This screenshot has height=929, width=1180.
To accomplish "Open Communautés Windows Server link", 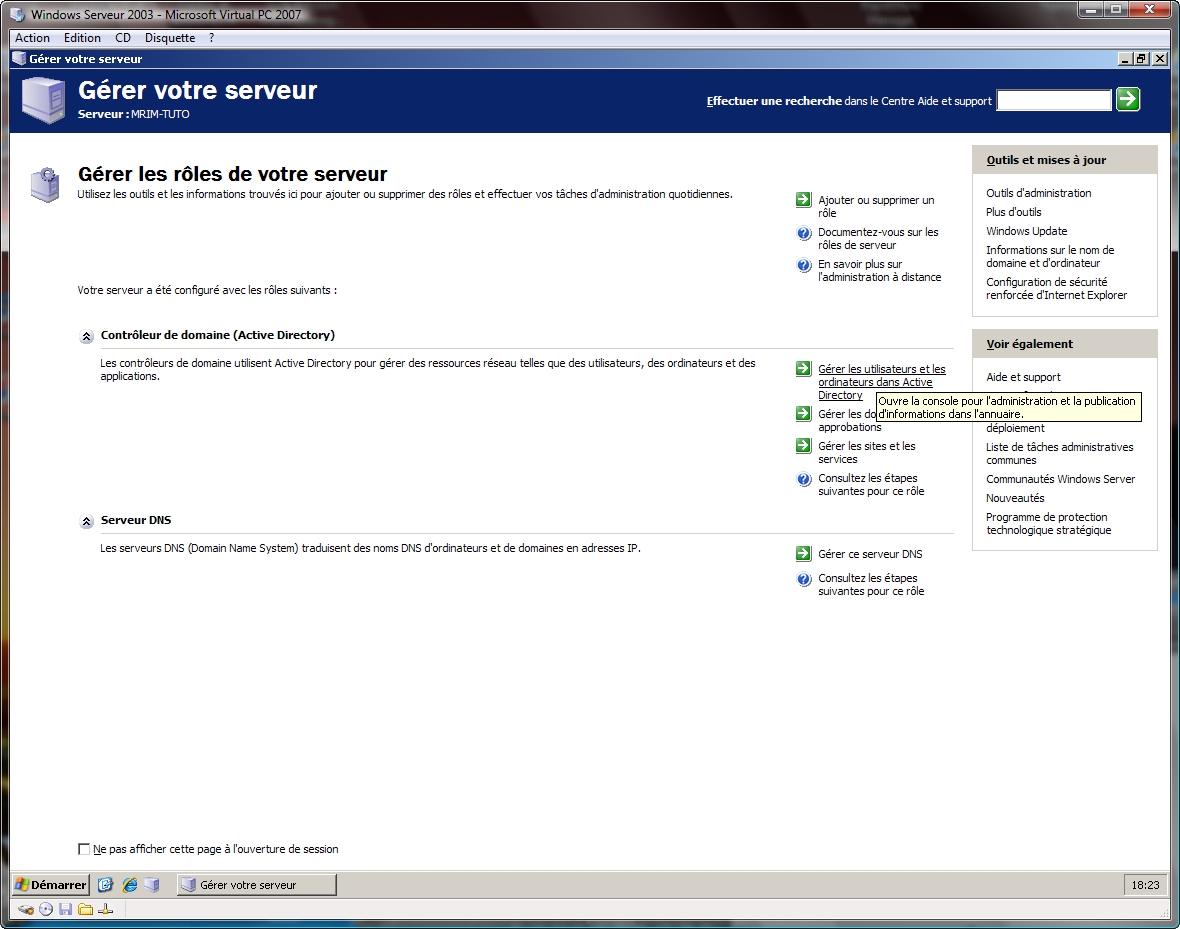I will coord(1060,479).
